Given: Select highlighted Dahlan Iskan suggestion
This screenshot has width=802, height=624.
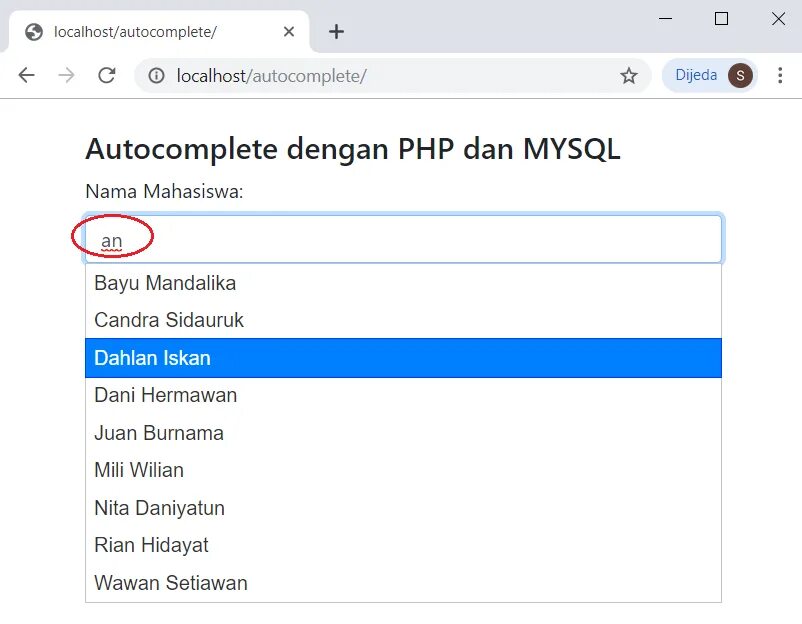Looking at the screenshot, I should (403, 358).
